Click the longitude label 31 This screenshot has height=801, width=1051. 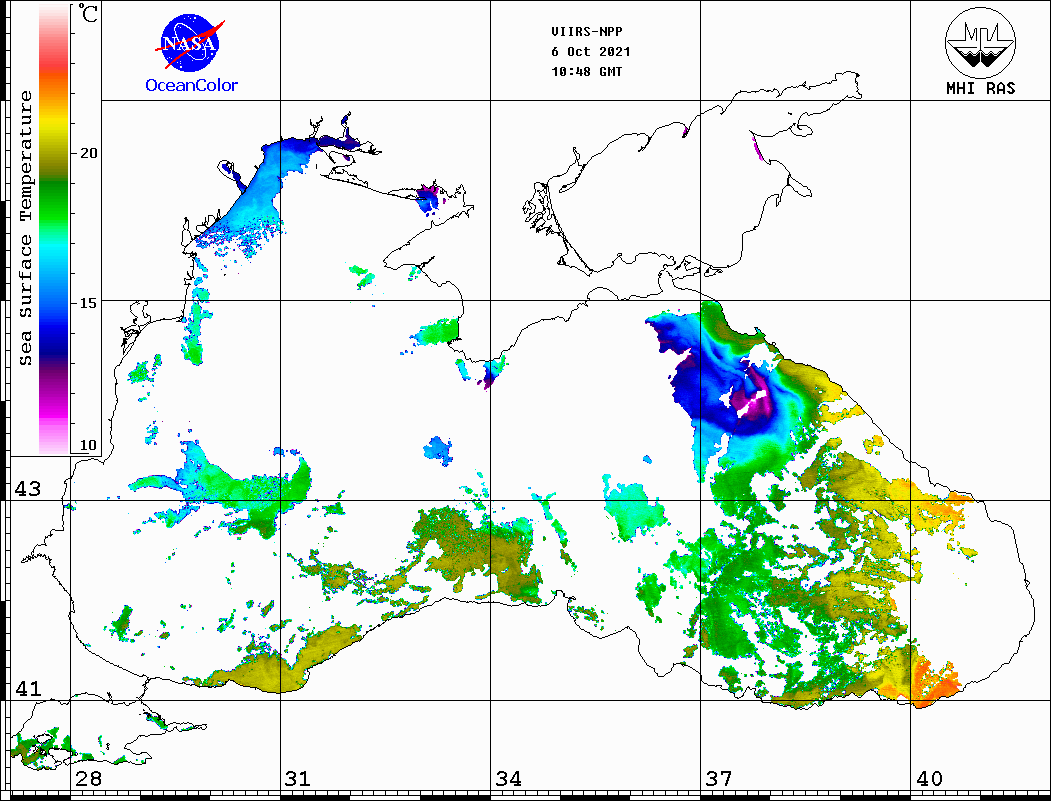coord(298,778)
